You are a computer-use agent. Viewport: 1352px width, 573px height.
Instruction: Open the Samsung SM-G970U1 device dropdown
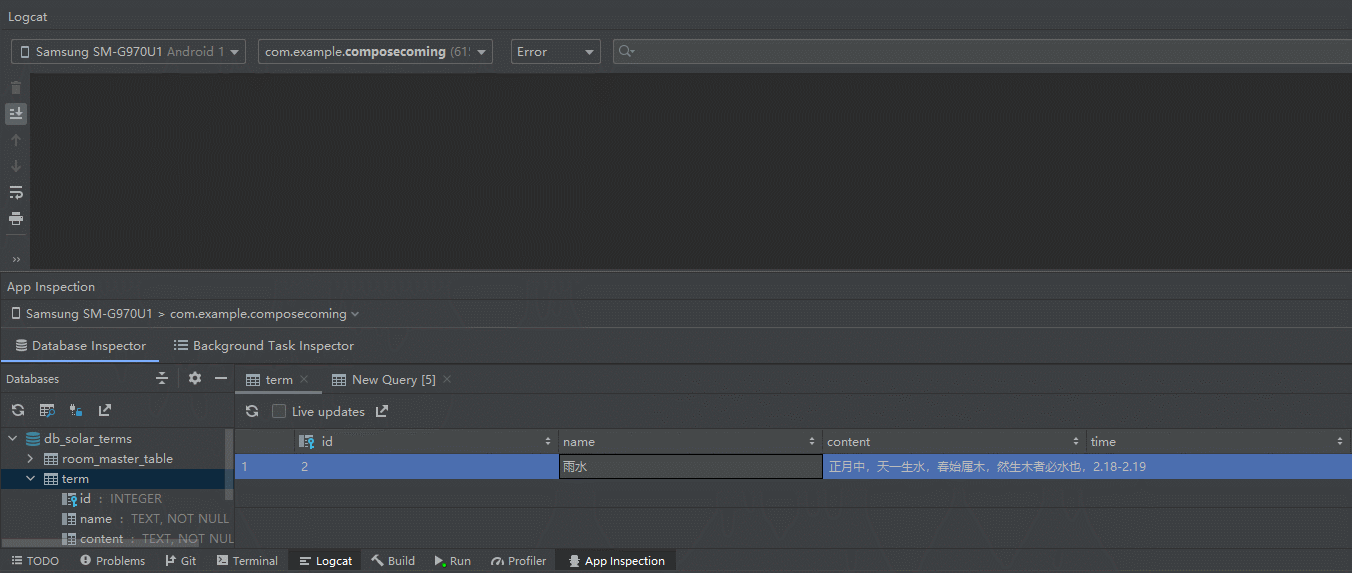click(128, 52)
